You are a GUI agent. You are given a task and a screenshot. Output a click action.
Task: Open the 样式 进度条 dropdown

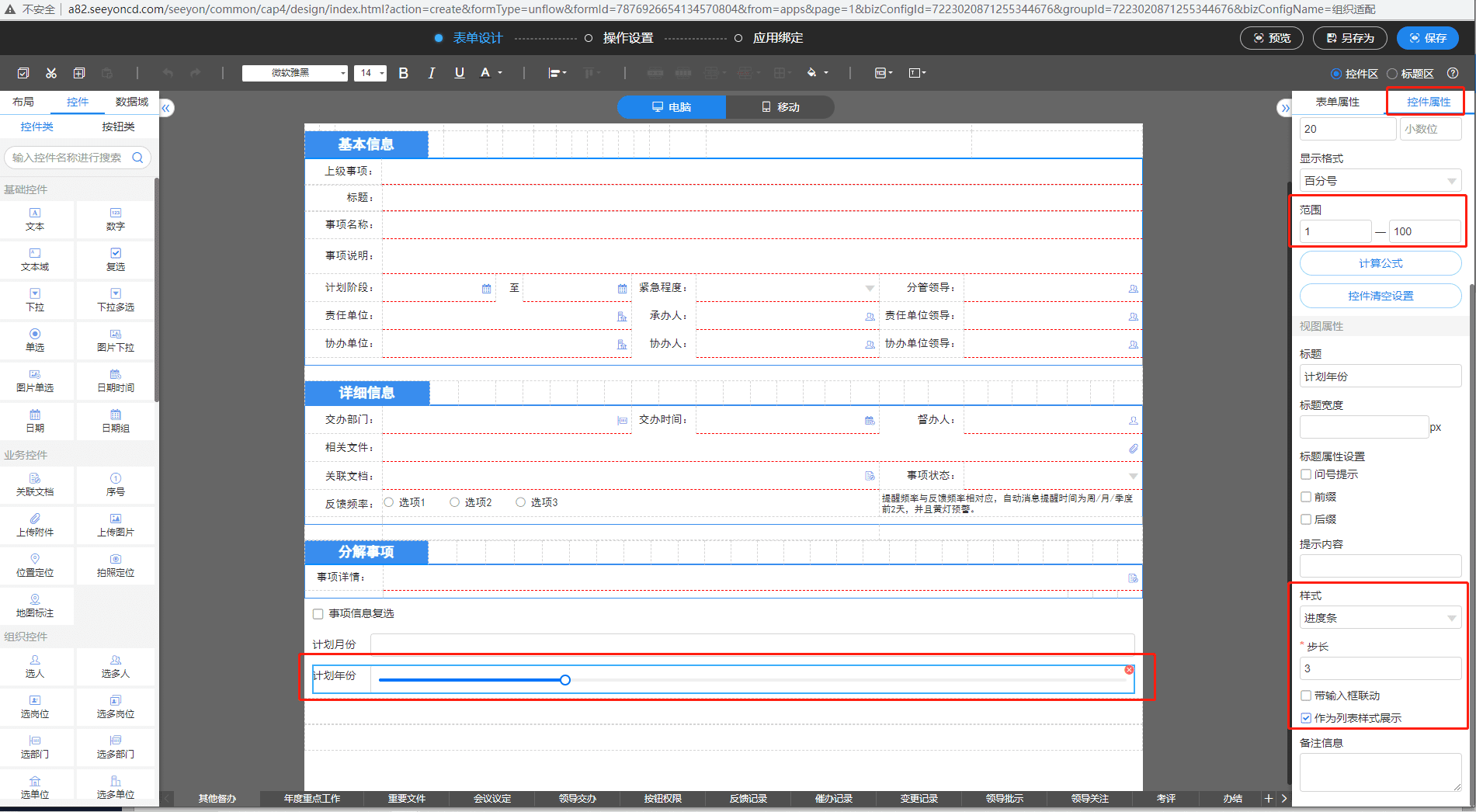1380,618
